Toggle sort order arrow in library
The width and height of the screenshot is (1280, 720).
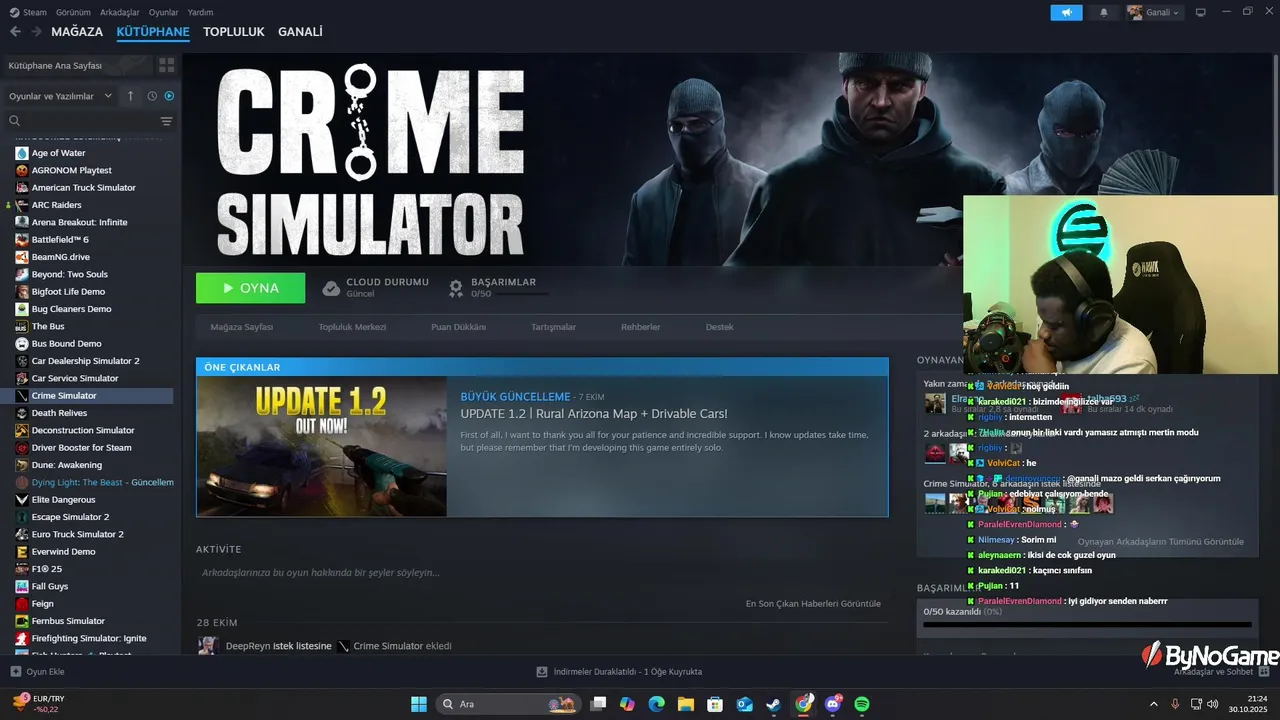[130, 96]
